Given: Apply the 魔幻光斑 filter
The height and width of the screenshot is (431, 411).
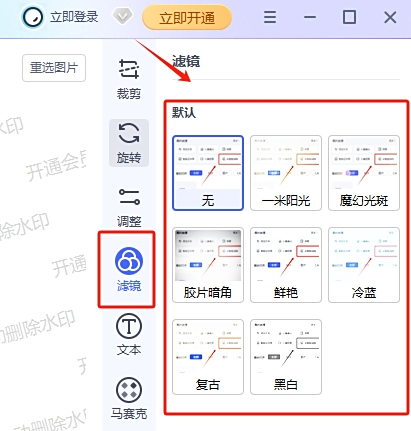Looking at the screenshot, I should pyautogui.click(x=364, y=173).
